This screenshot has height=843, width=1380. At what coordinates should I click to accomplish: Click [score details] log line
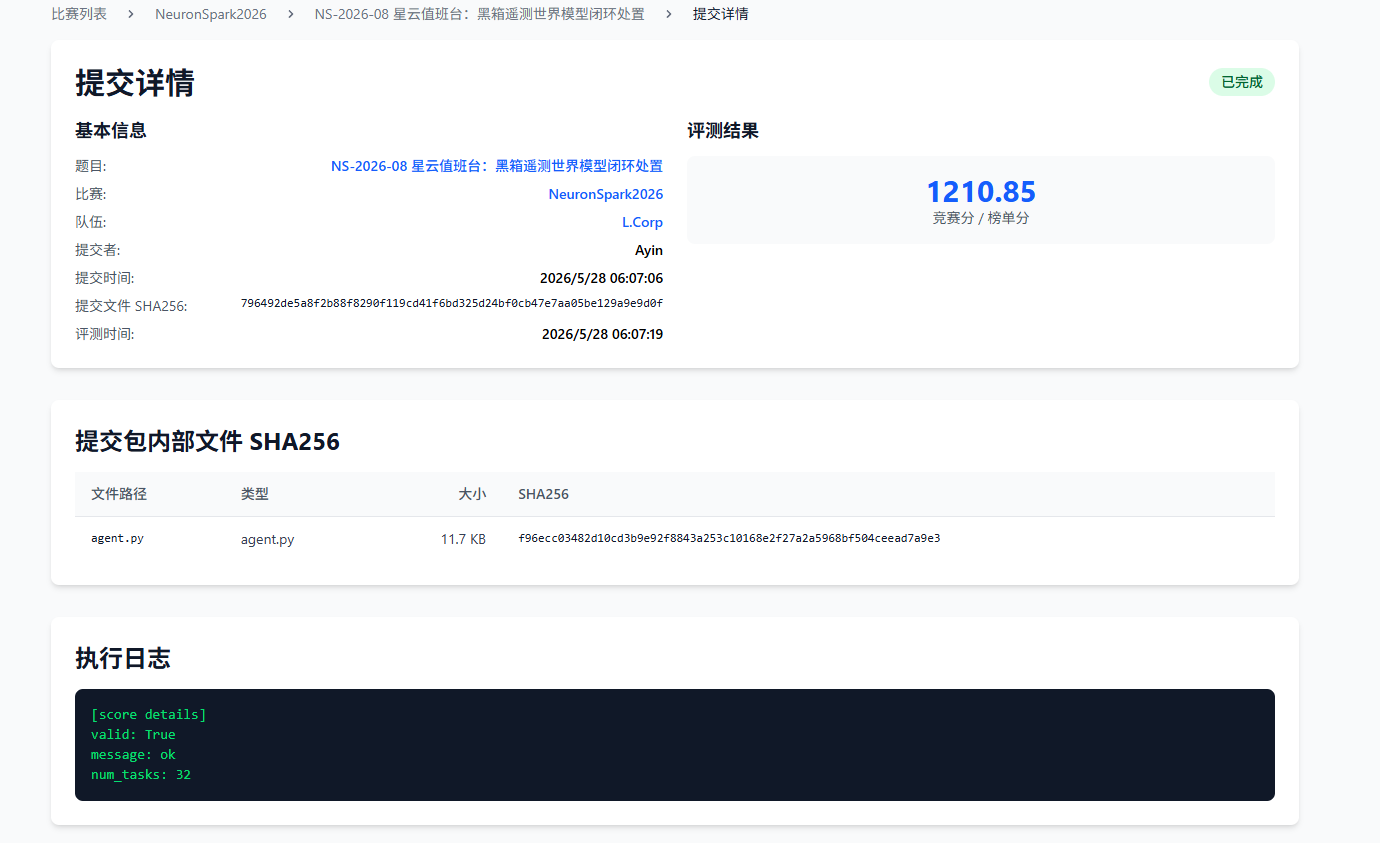point(149,714)
